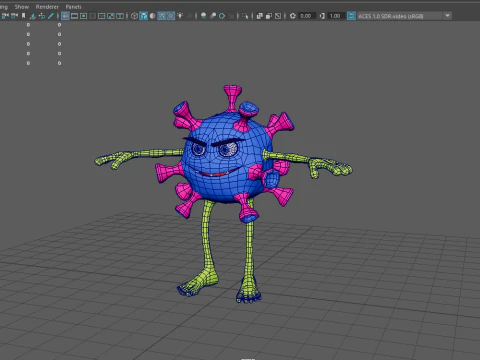Toggle the viewport grid display
This screenshot has width=480, height=360.
65,16
